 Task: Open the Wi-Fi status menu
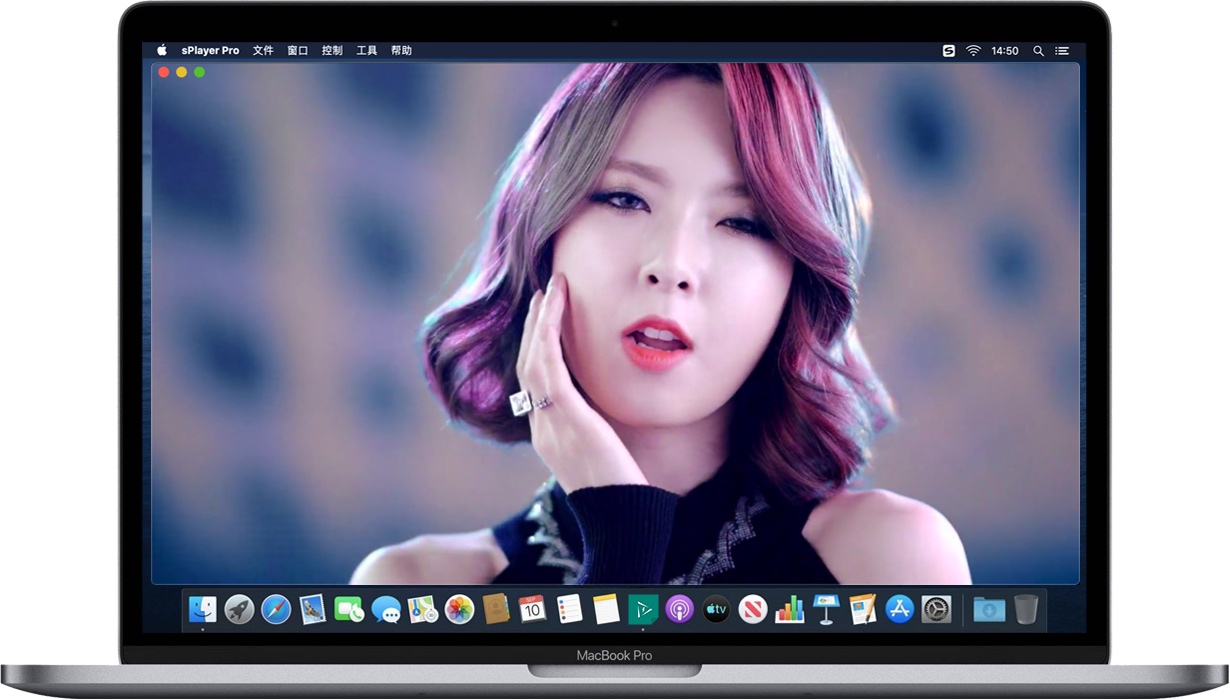pos(973,50)
